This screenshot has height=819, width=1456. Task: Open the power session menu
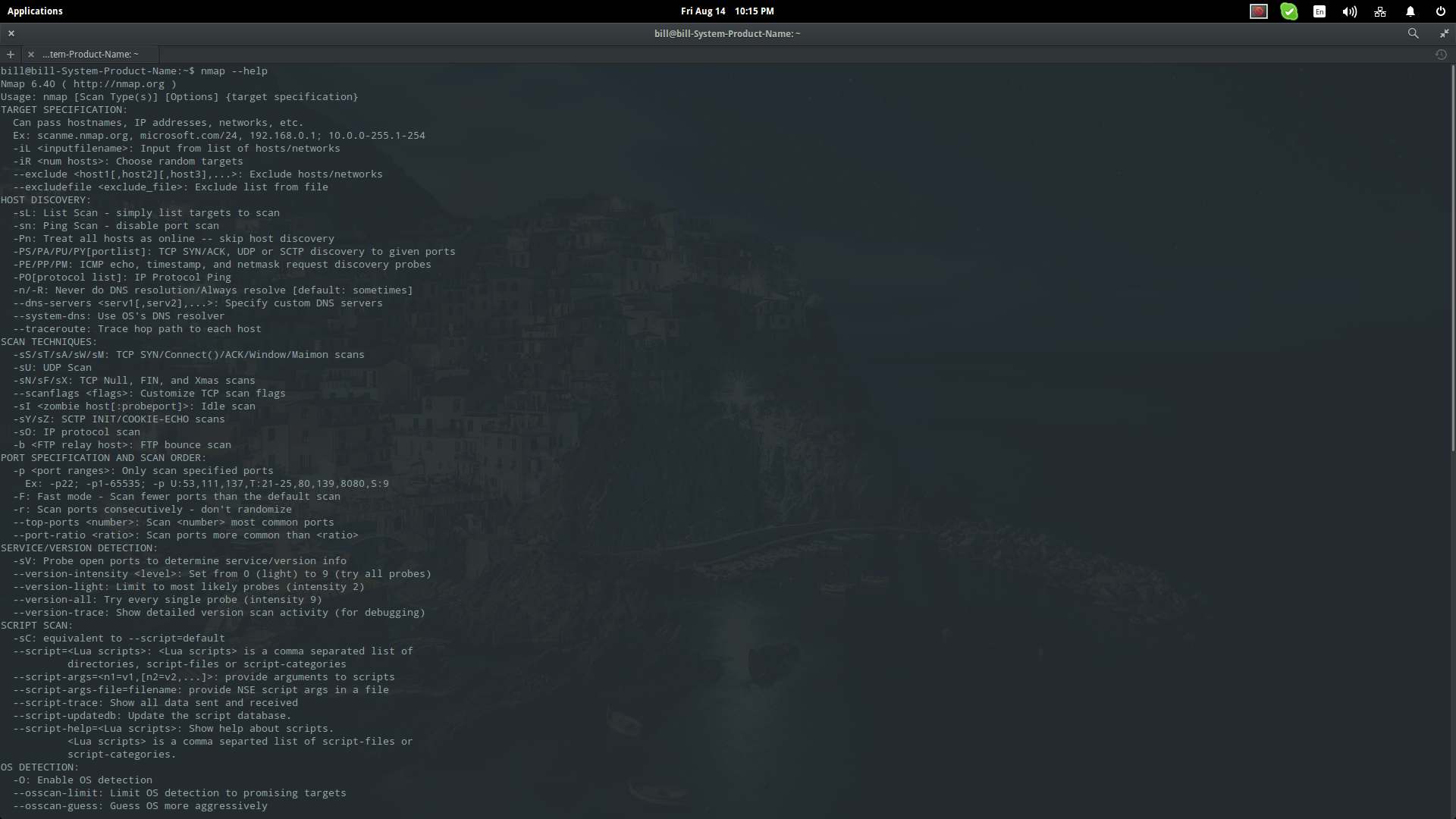coord(1440,11)
